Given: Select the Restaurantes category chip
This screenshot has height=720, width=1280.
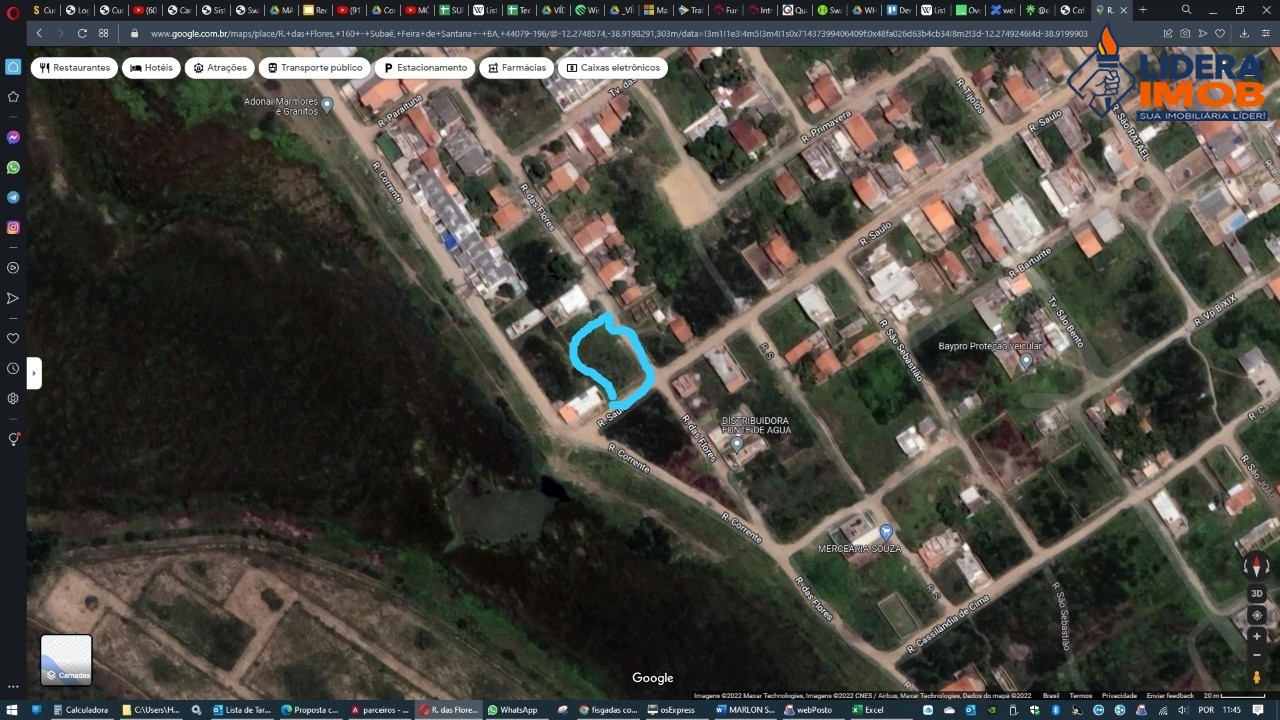Looking at the screenshot, I should pos(74,67).
